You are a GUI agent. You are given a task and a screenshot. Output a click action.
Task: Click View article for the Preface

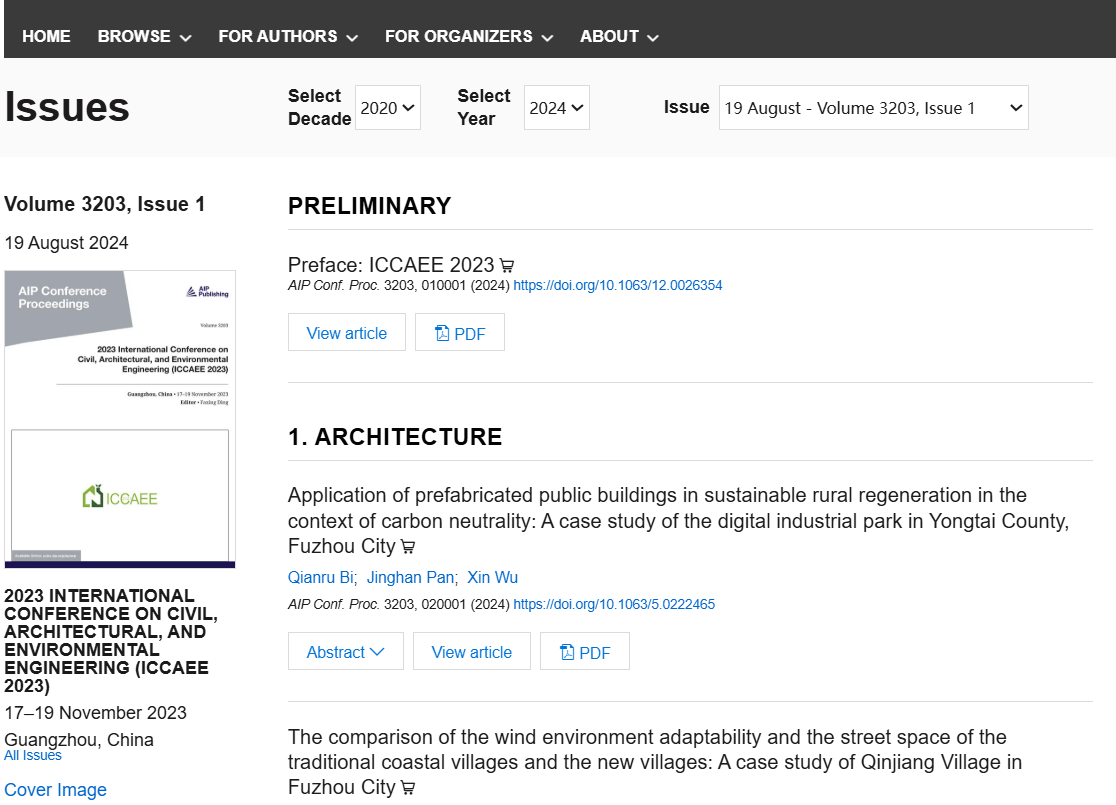pyautogui.click(x=346, y=333)
